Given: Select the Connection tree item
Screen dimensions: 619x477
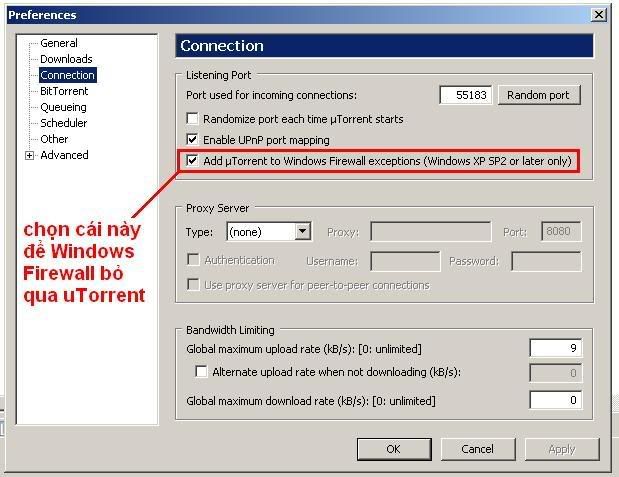Looking at the screenshot, I should (68, 75).
